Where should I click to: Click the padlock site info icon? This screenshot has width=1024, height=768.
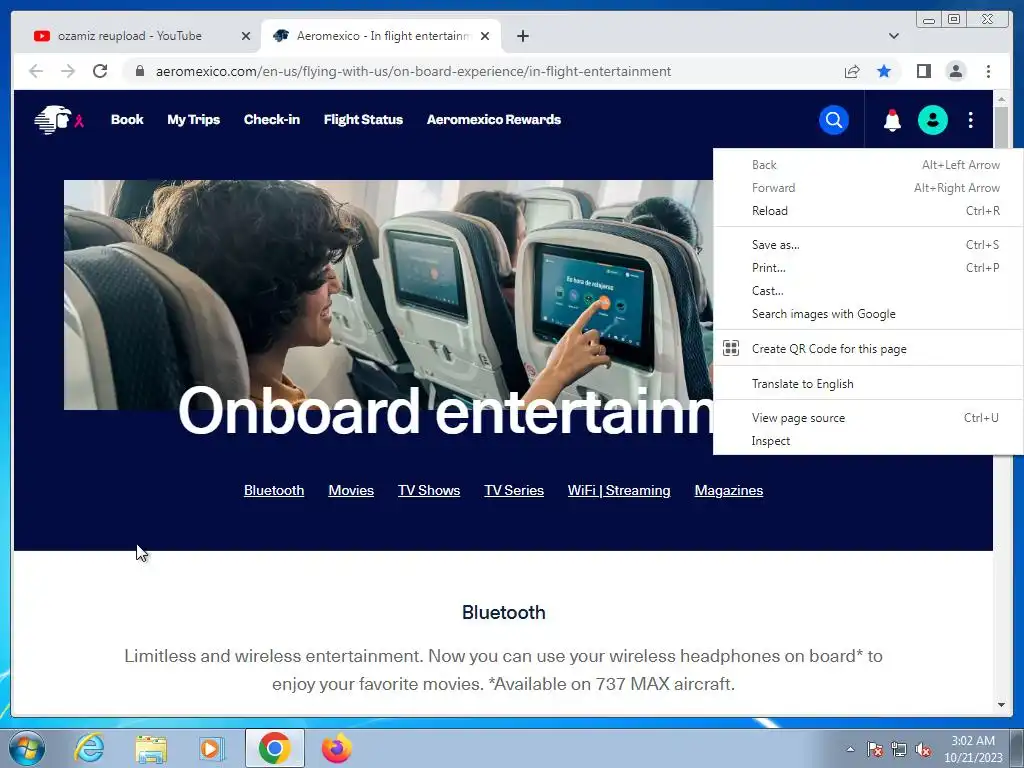[140, 71]
